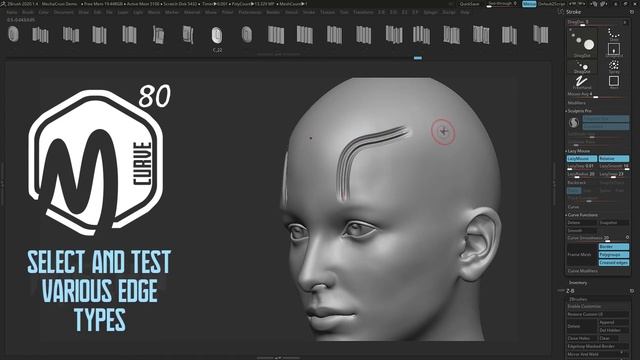Click the large DragDot stroke thumbnail
The height and width of the screenshot is (360, 640).
(582, 44)
